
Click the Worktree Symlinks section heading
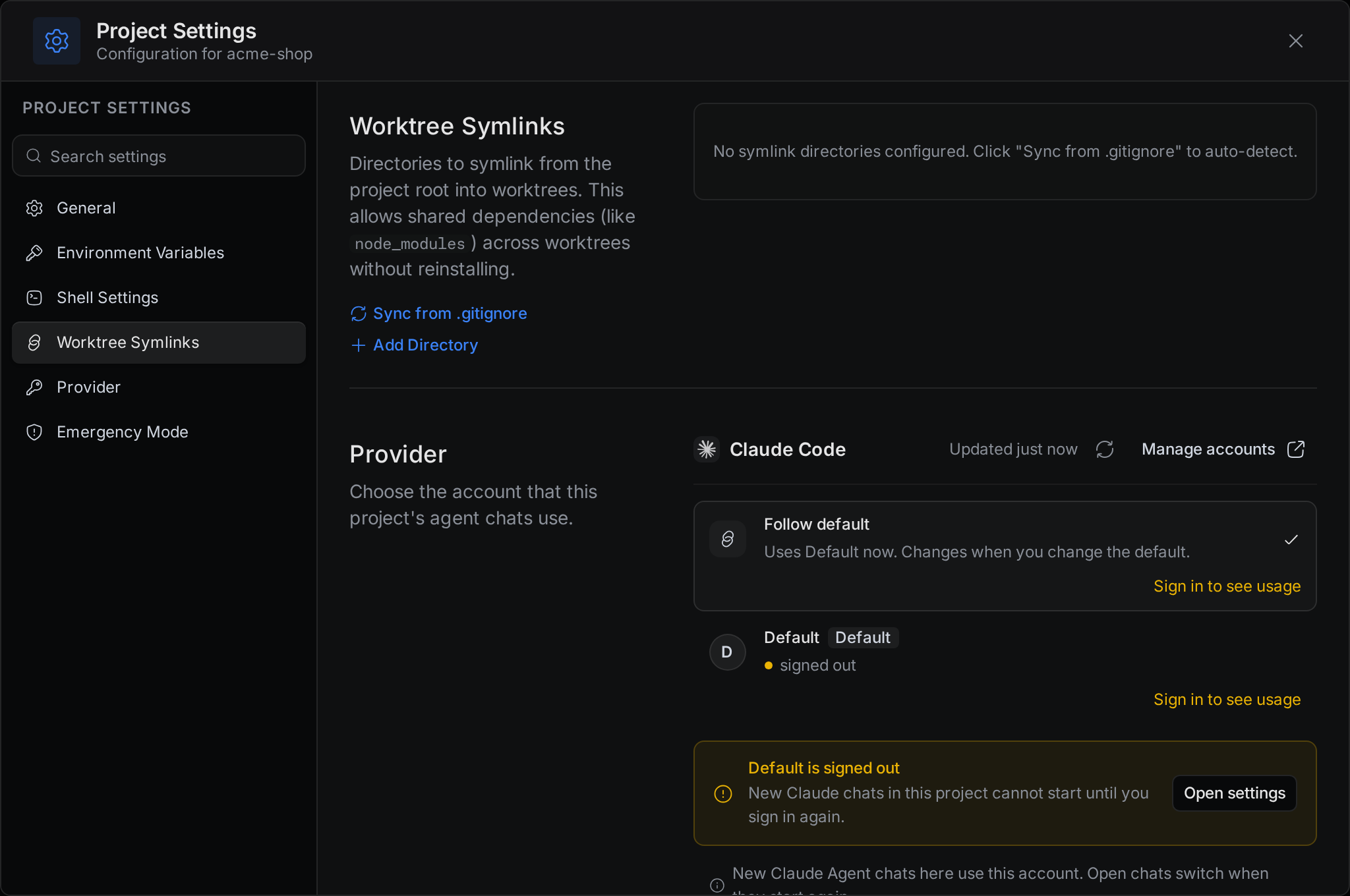(x=457, y=126)
